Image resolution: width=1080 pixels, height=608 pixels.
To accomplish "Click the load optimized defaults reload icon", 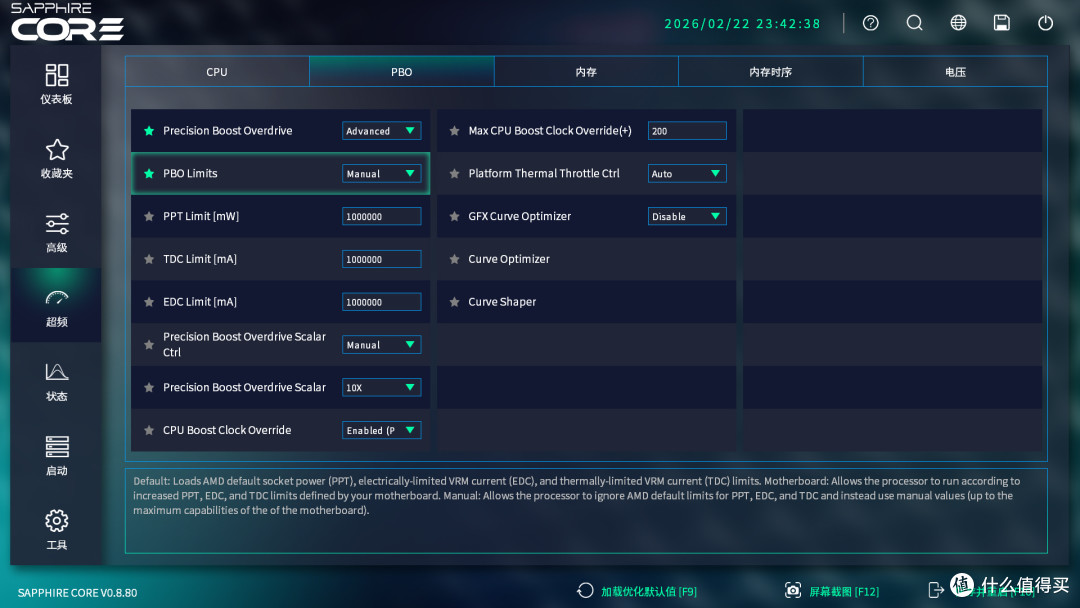I will click(585, 591).
